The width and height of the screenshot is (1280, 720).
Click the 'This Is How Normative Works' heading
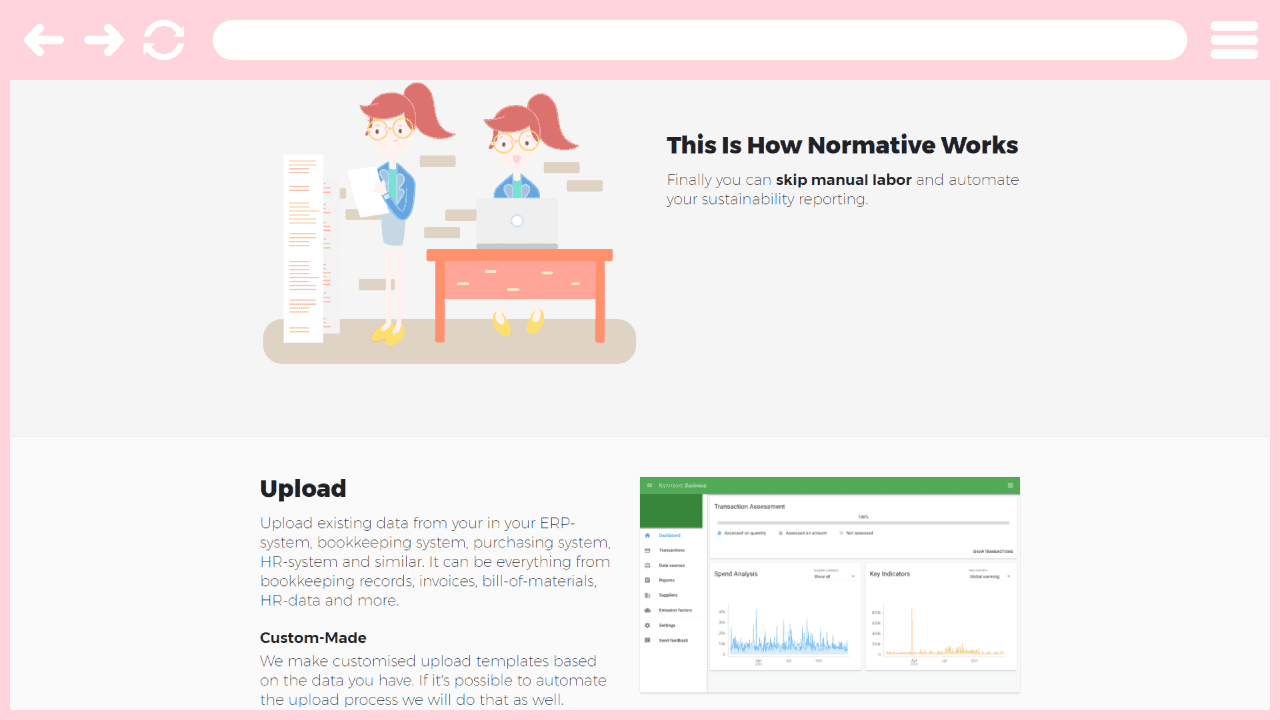click(842, 145)
